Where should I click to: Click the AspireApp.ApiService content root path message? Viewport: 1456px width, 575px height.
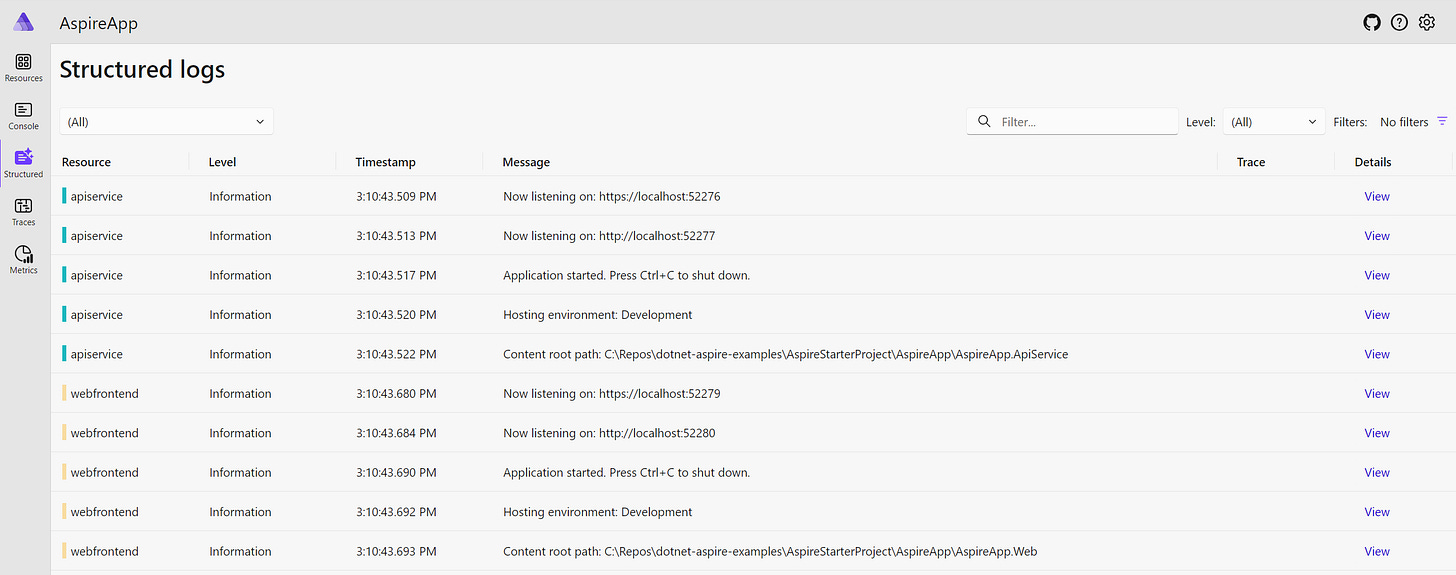(785, 354)
